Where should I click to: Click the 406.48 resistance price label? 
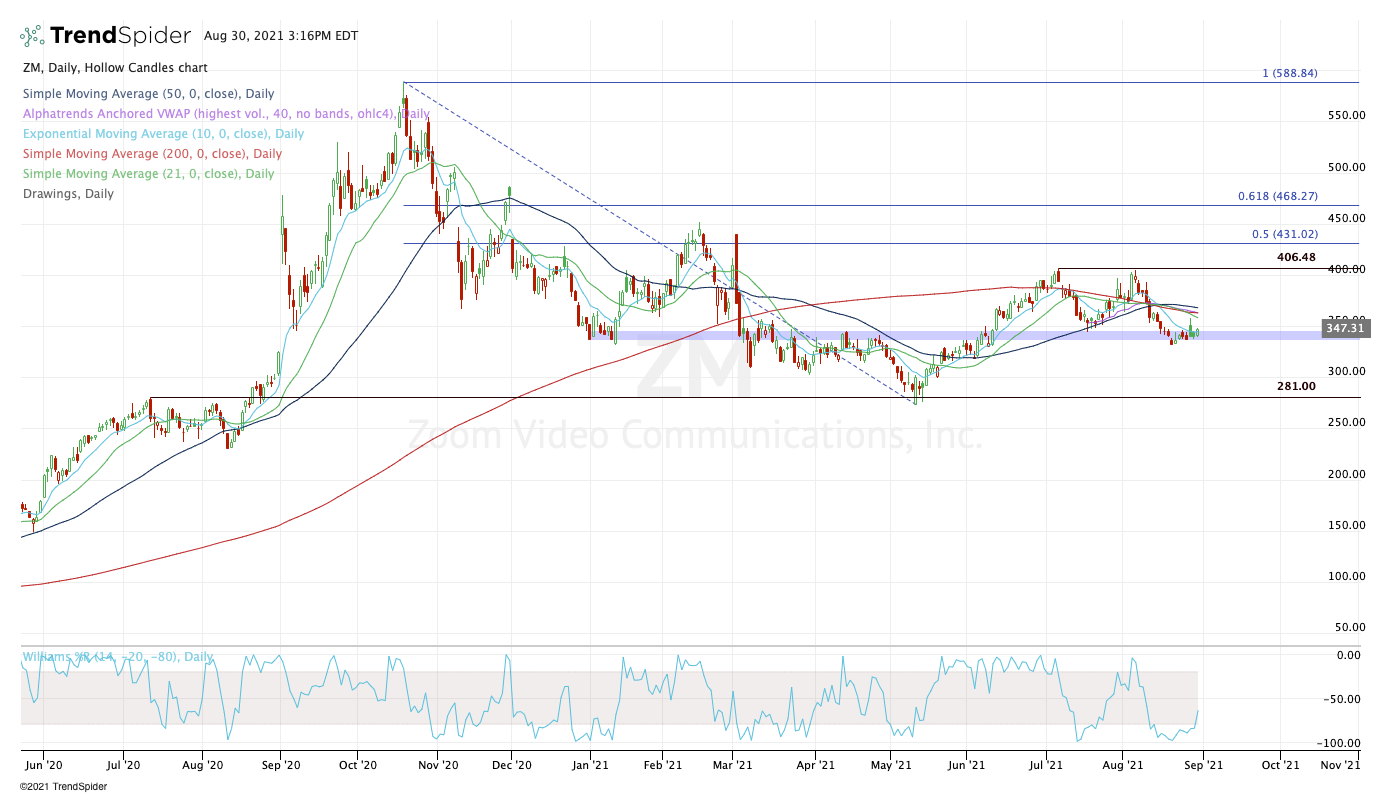point(1296,257)
